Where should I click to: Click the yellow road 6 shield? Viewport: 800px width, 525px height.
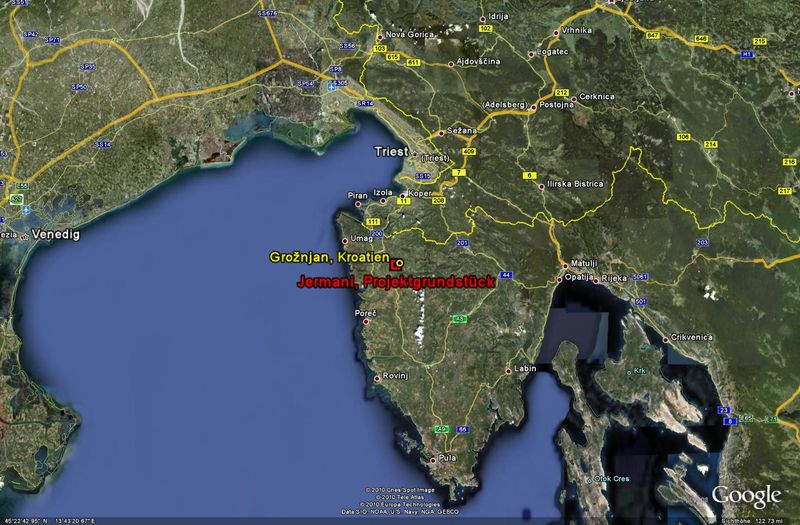(x=527, y=176)
